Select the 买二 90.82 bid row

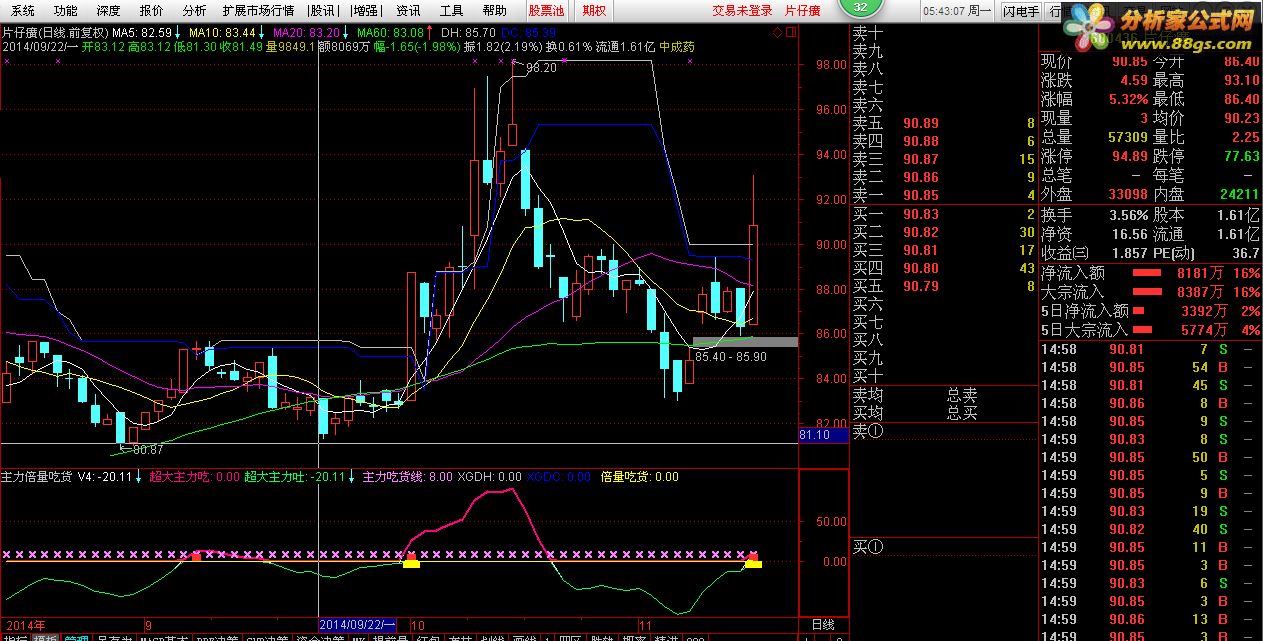tap(944, 232)
